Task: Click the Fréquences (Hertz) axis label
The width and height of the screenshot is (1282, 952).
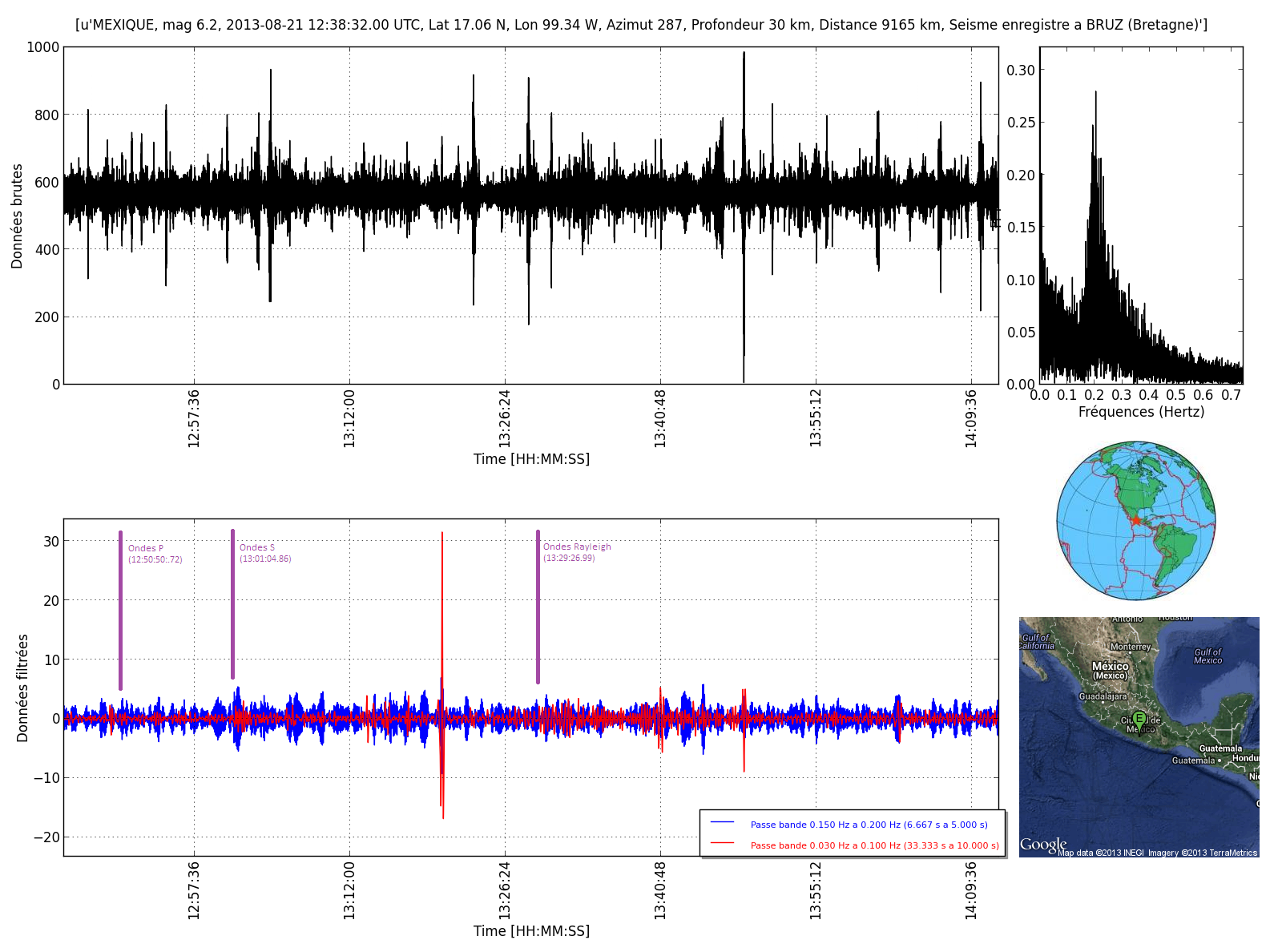Action: (1141, 412)
